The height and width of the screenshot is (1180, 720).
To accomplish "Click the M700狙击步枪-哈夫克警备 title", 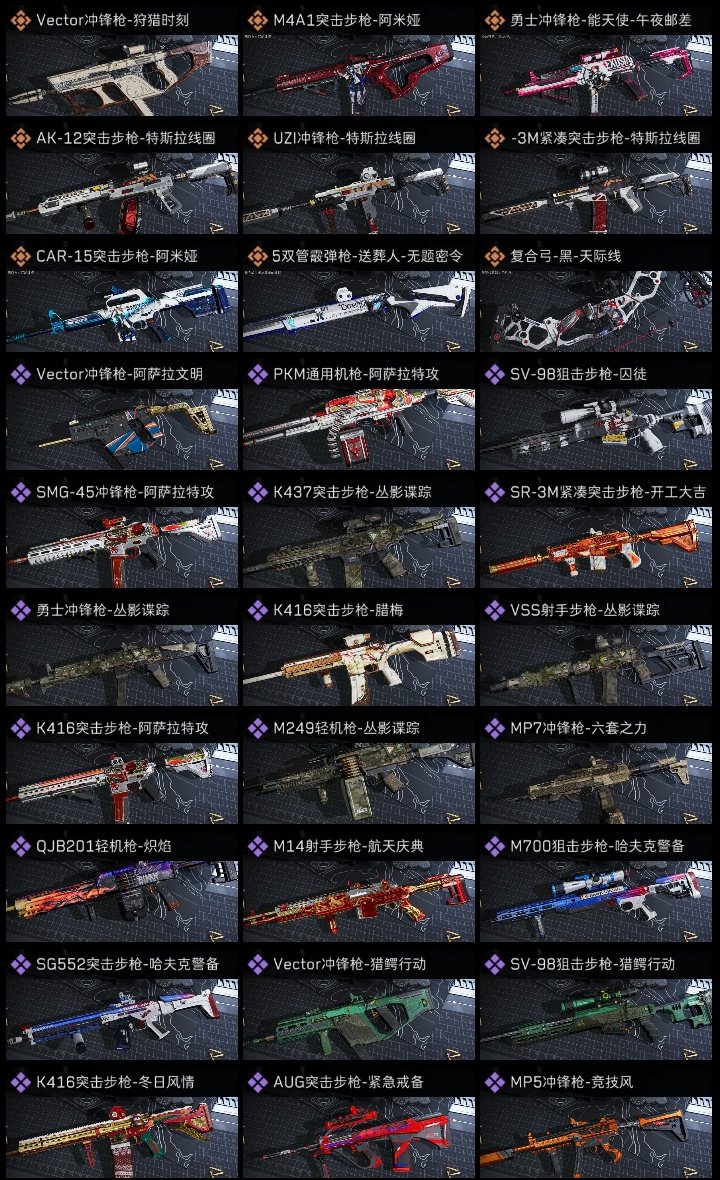I will click(x=597, y=846).
